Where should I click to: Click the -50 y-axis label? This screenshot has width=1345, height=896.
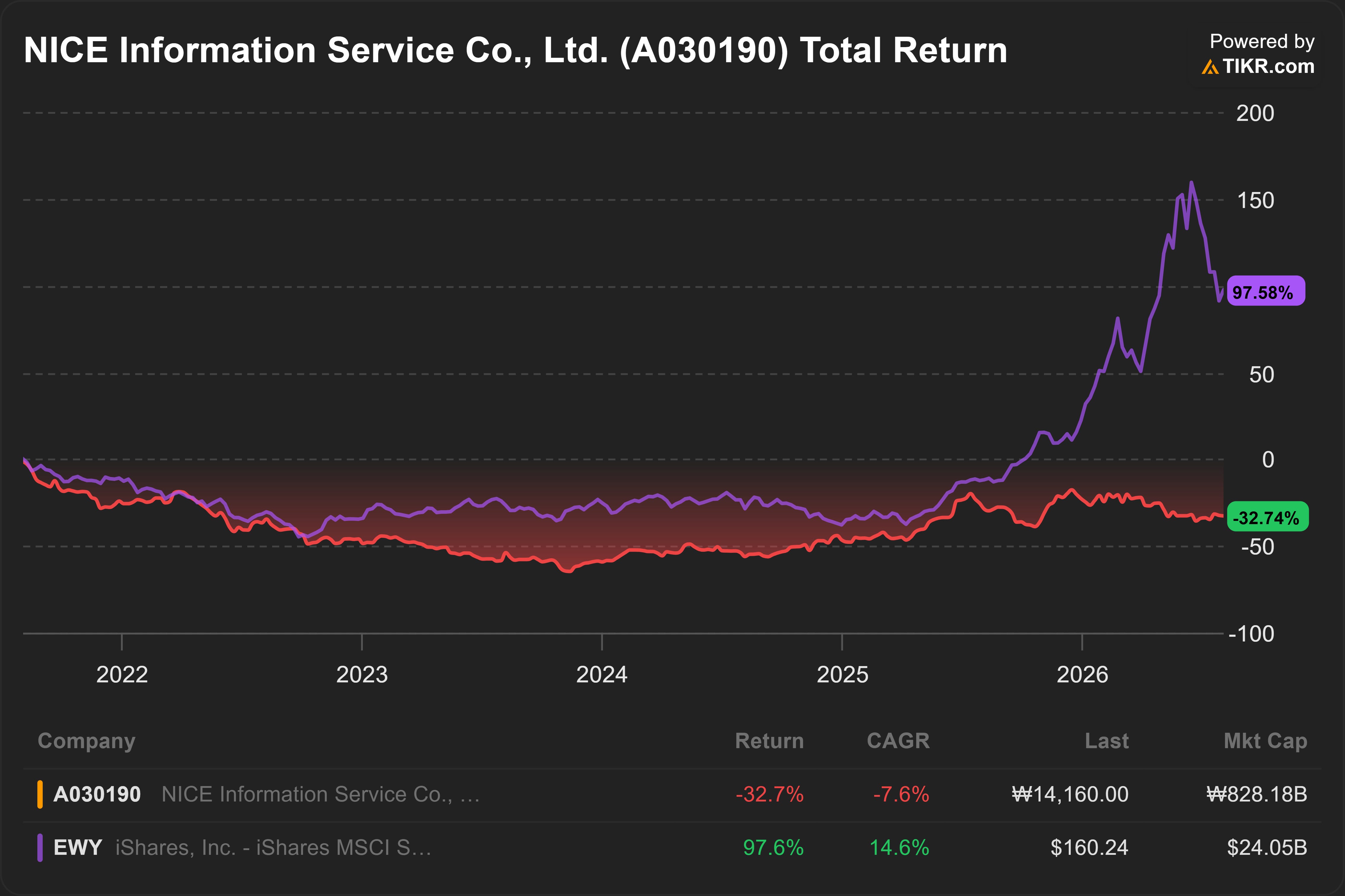point(1258,548)
